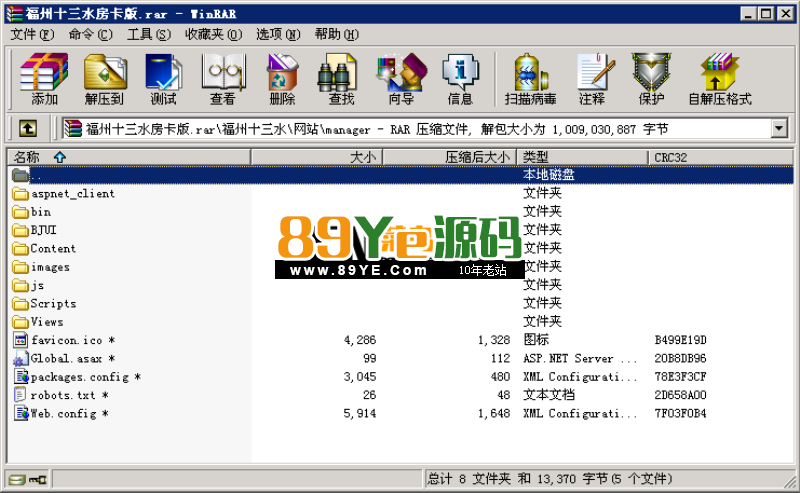Open the 命令(C) menu
Viewport: 800px width, 493px height.
(x=90, y=34)
